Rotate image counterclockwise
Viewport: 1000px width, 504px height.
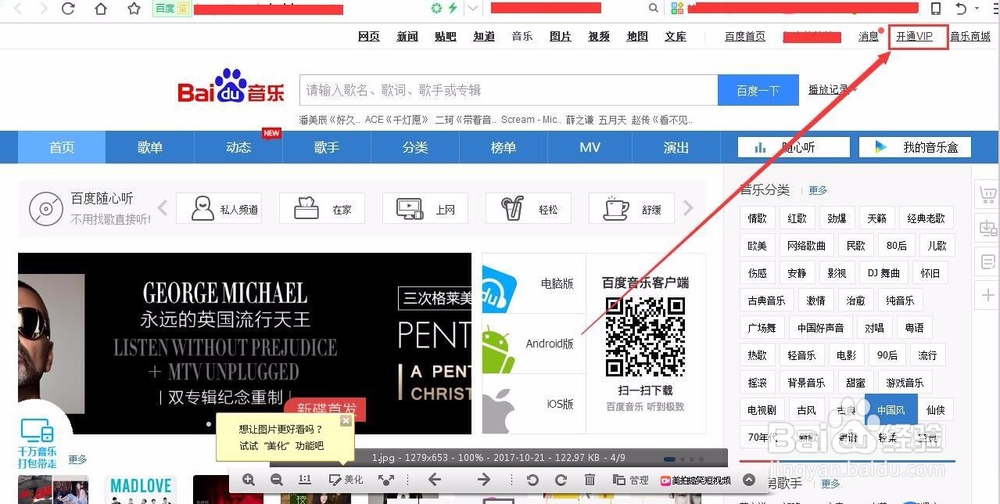pyautogui.click(x=533, y=480)
